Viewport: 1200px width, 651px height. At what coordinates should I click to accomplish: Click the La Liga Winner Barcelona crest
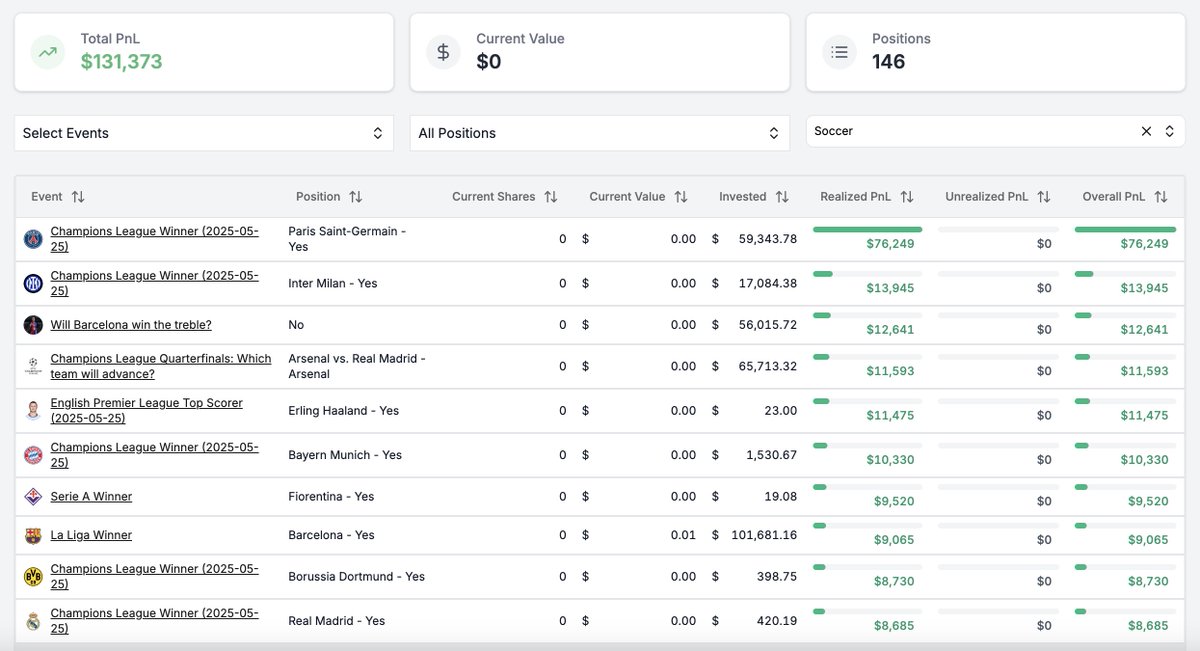[33, 536]
